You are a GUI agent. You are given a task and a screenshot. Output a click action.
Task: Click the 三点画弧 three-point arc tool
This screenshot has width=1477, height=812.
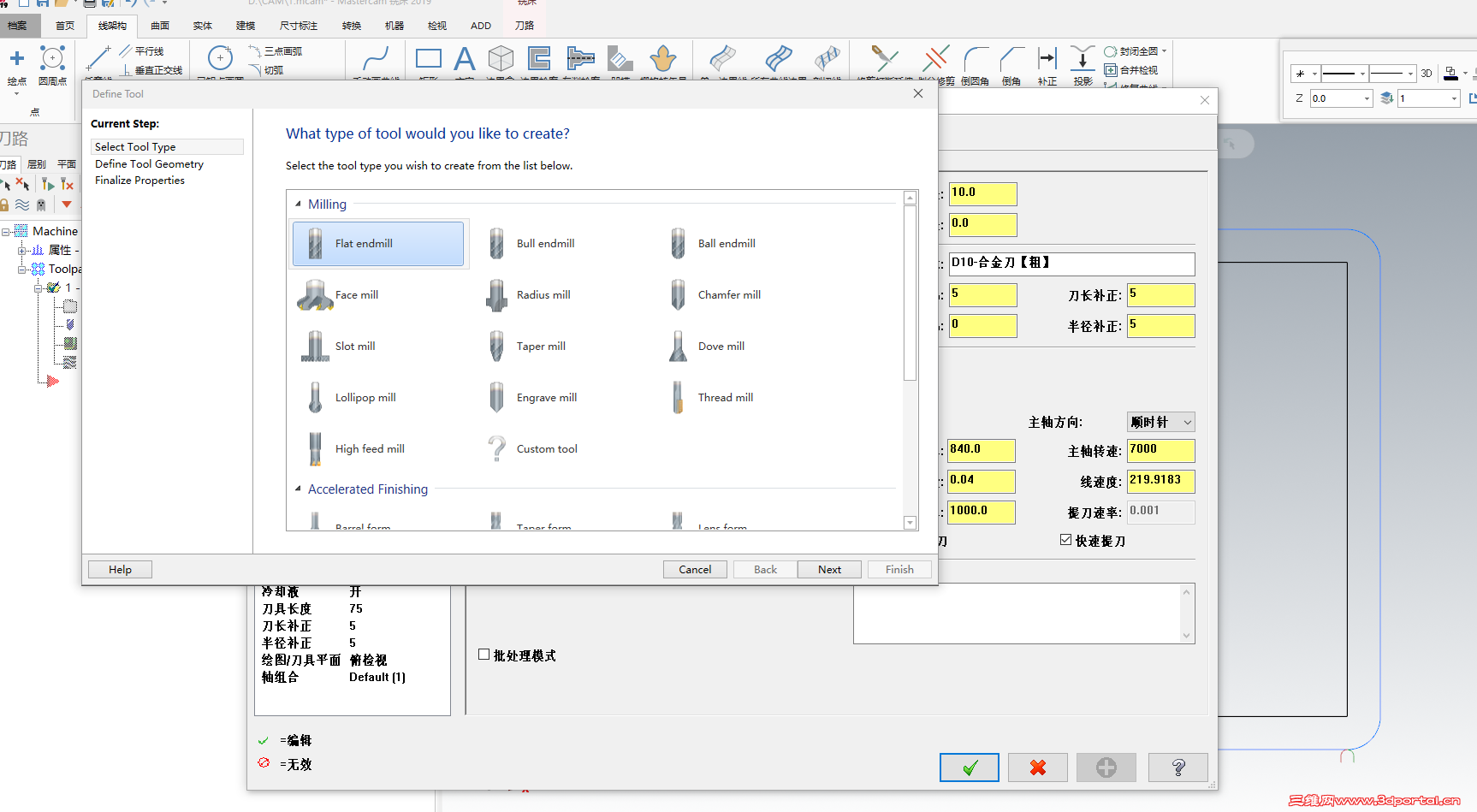(276, 51)
